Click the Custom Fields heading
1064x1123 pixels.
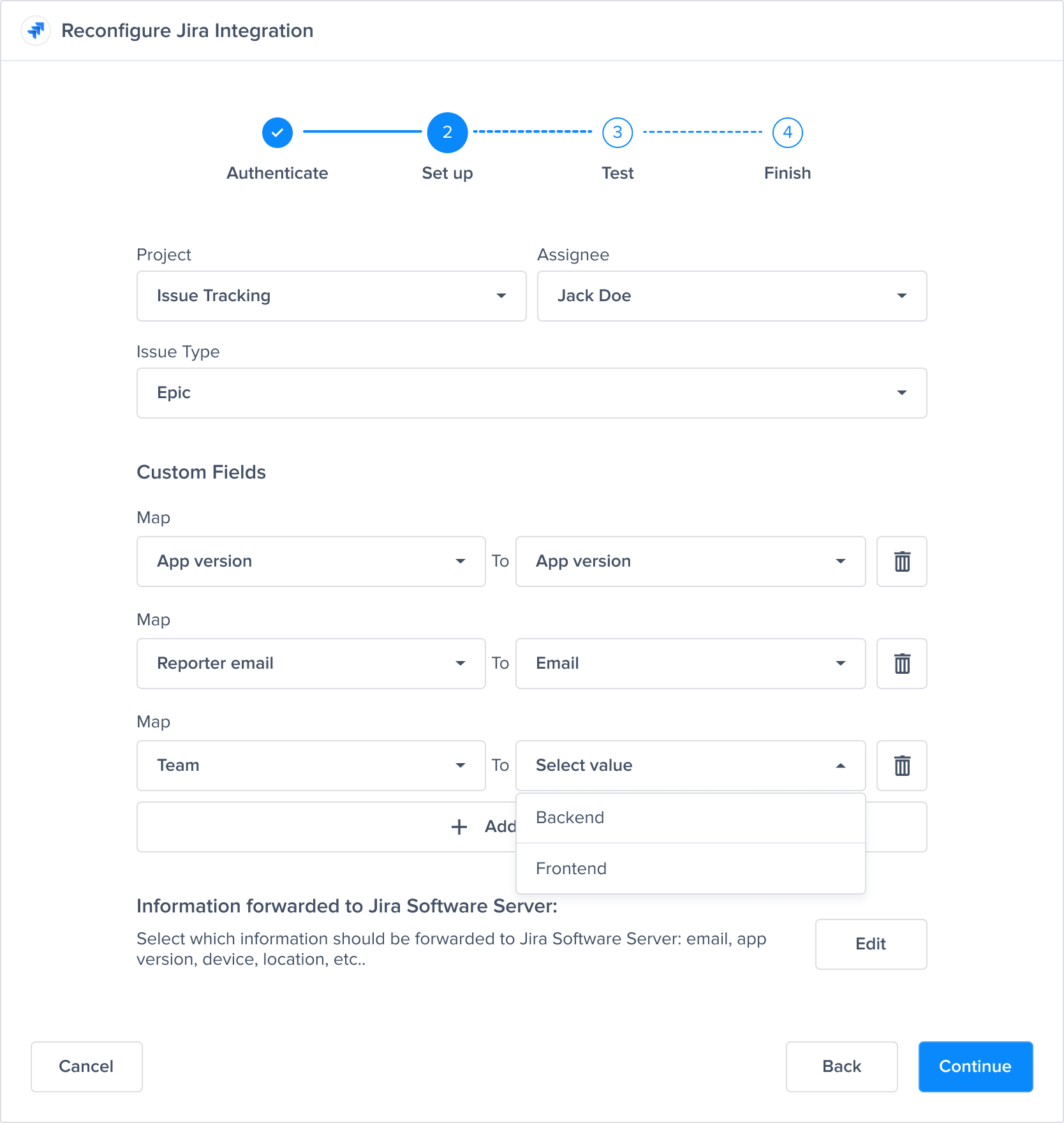click(x=202, y=472)
